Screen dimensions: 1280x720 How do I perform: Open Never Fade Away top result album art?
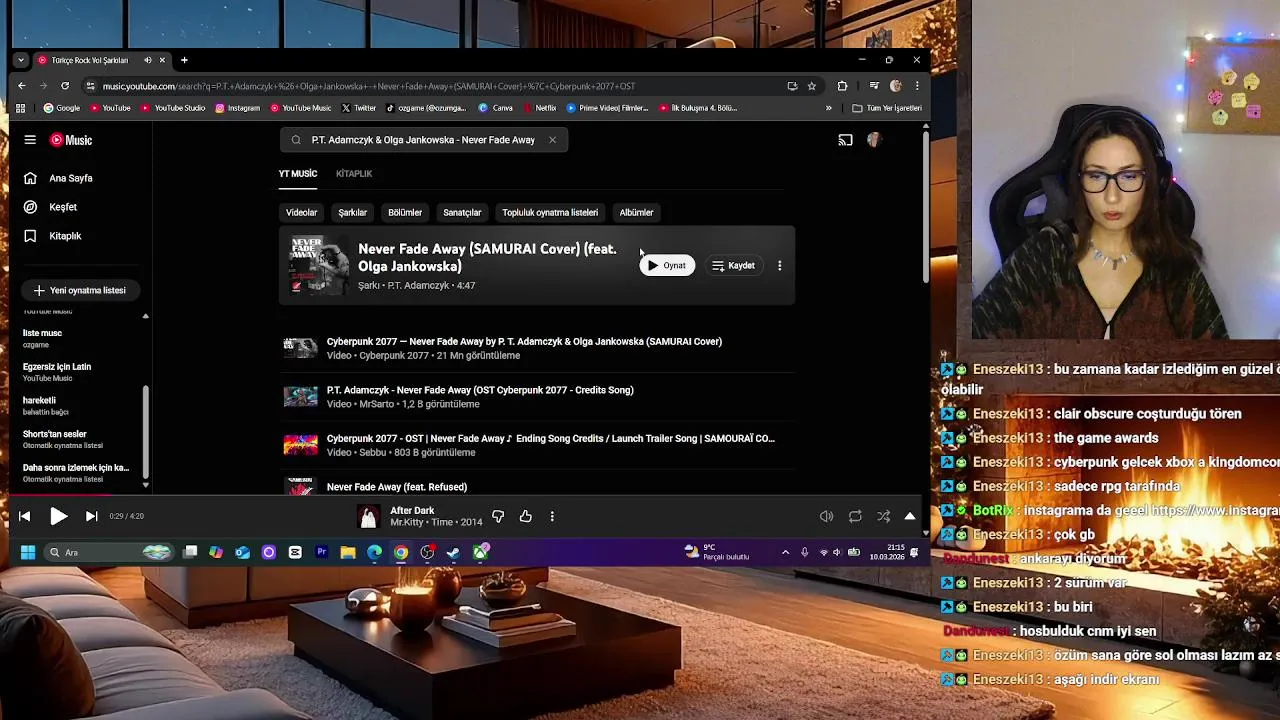point(318,266)
